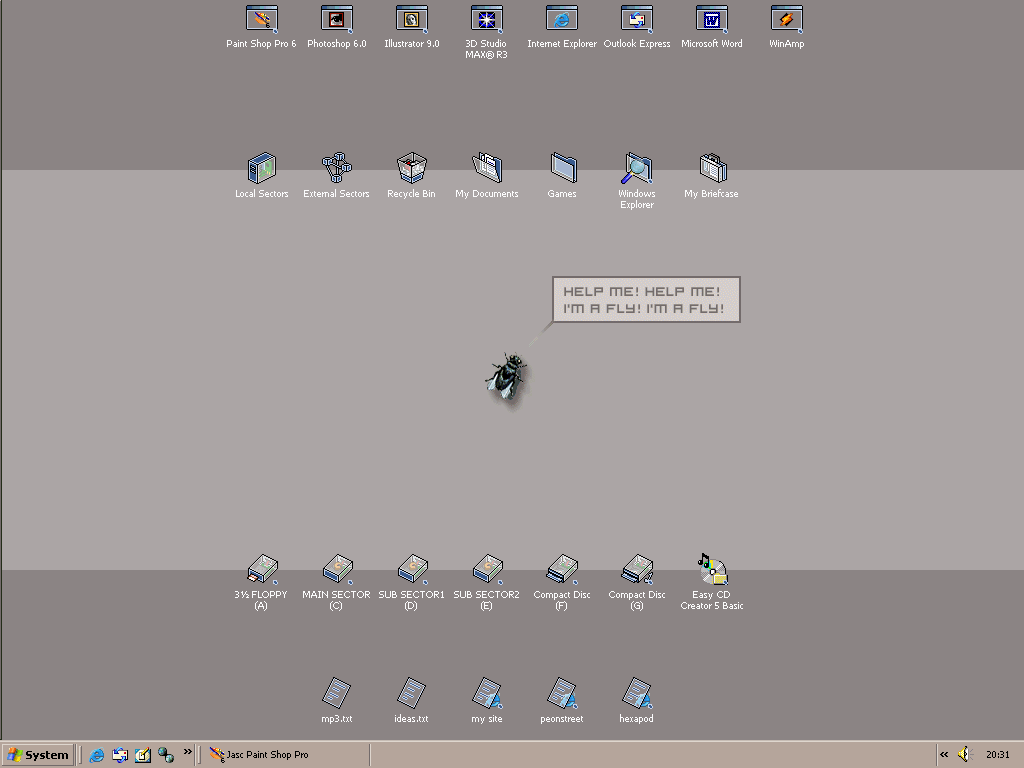This screenshot has width=1024, height=768.
Task: Expand the system tray hidden icons arrow
Action: coord(944,755)
